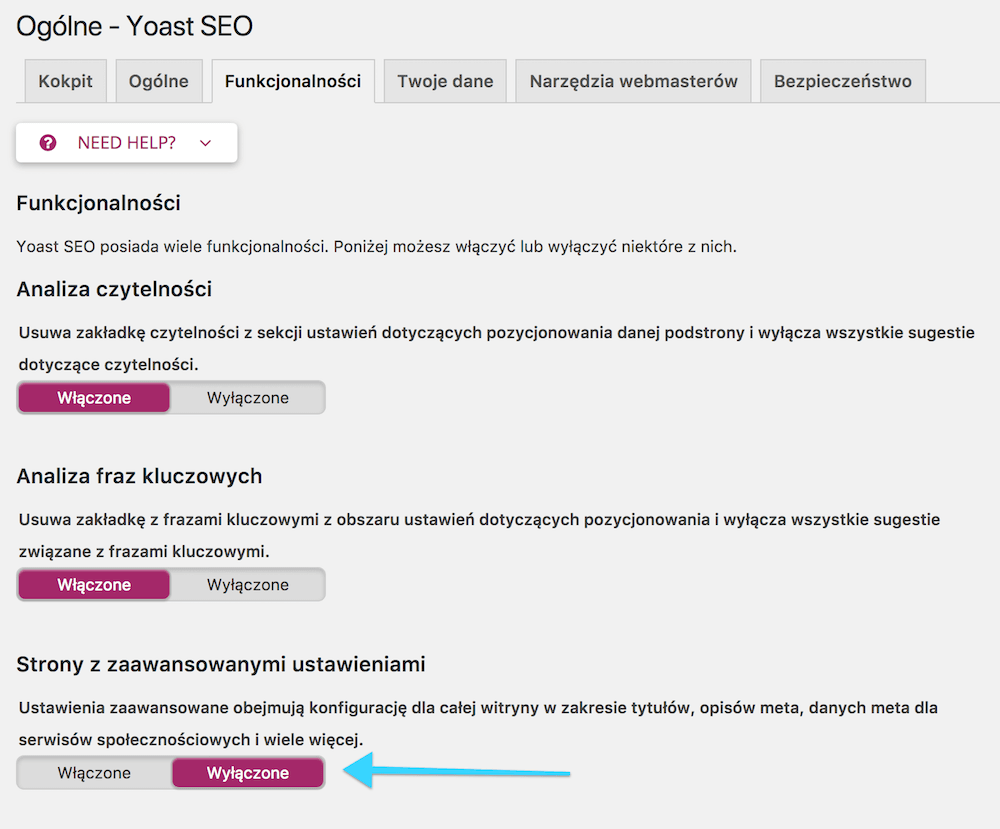The height and width of the screenshot is (829, 1000).
Task: Disable Analiza fraz kluczowych with Wyłączone
Action: pyautogui.click(x=248, y=585)
